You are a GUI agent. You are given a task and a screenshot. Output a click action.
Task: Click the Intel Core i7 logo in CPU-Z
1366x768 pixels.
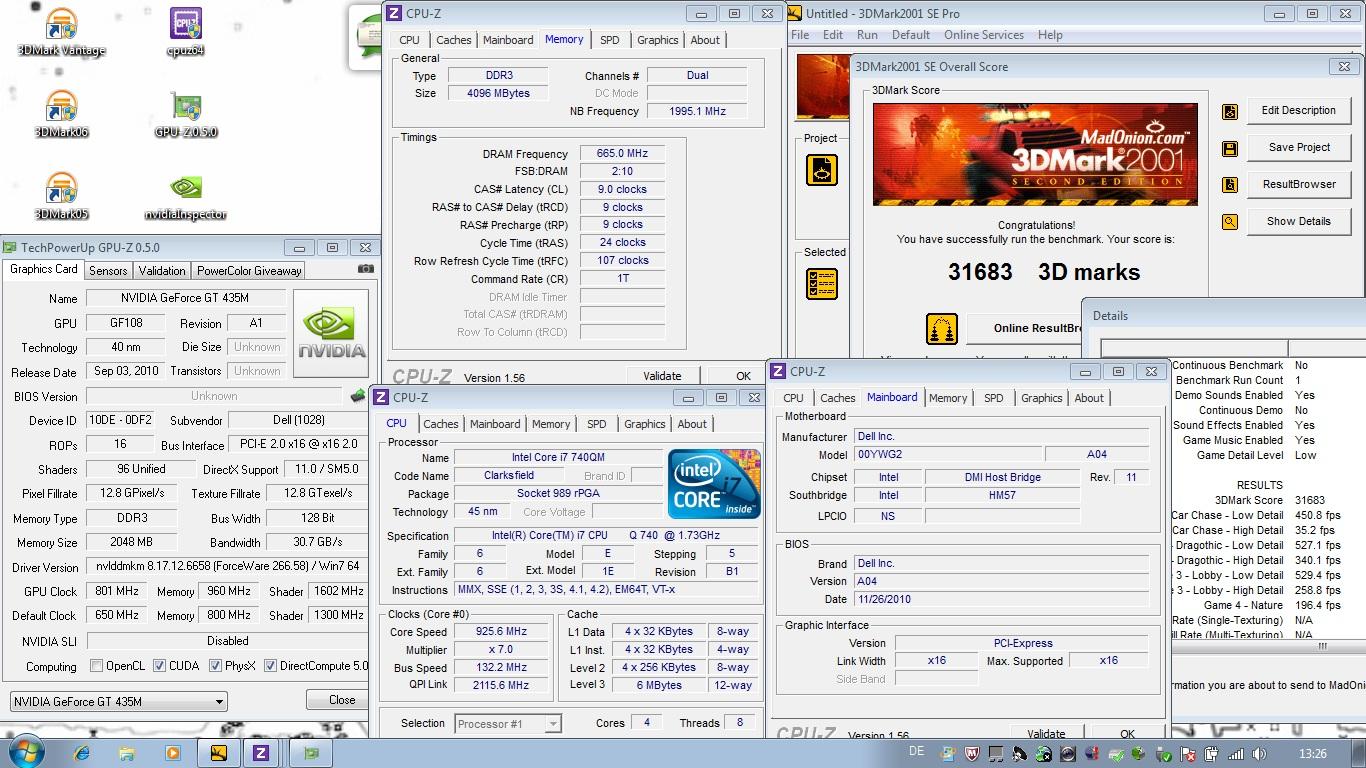714,485
